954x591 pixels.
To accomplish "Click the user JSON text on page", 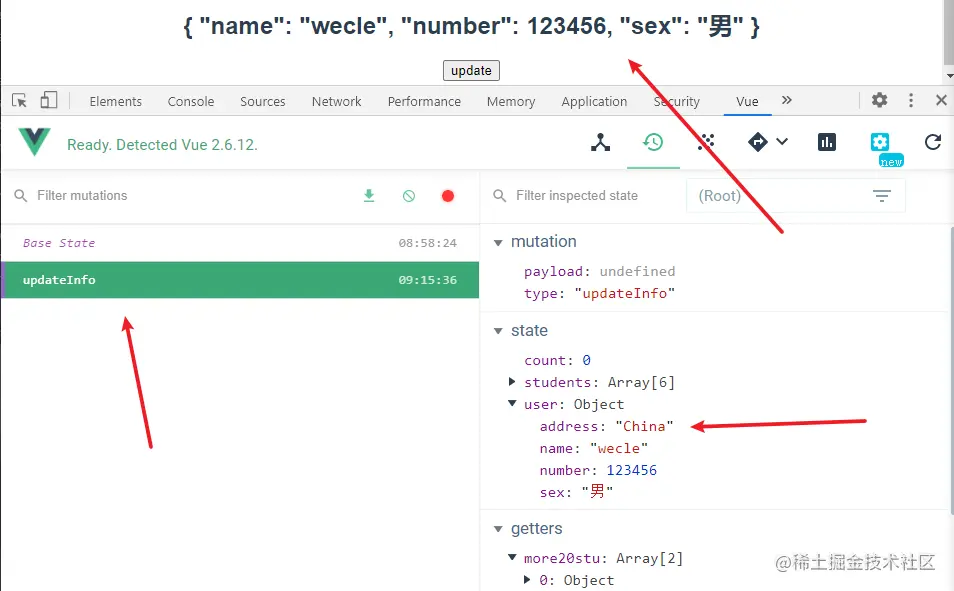I will click(472, 26).
